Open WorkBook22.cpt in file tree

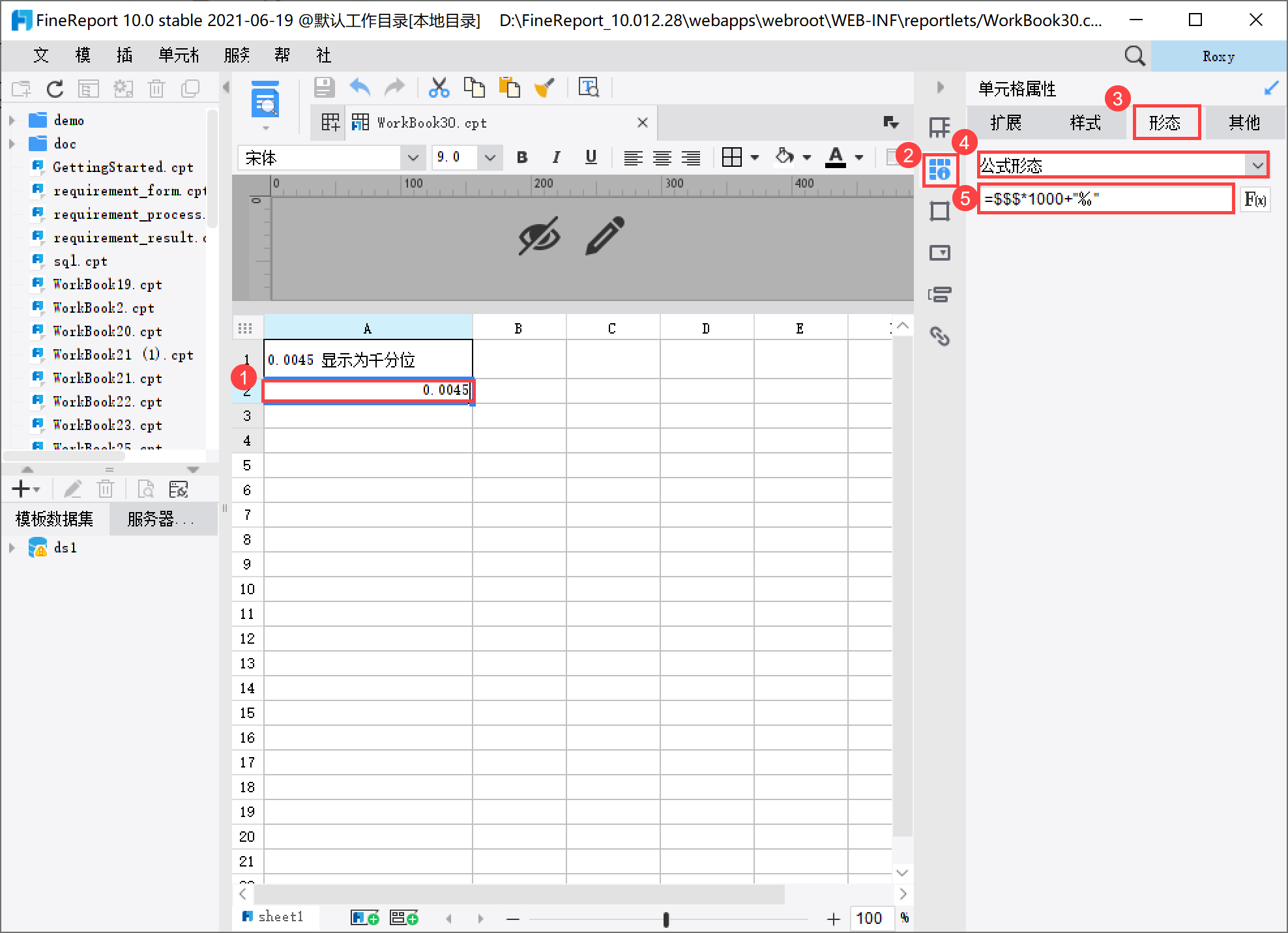pyautogui.click(x=108, y=402)
